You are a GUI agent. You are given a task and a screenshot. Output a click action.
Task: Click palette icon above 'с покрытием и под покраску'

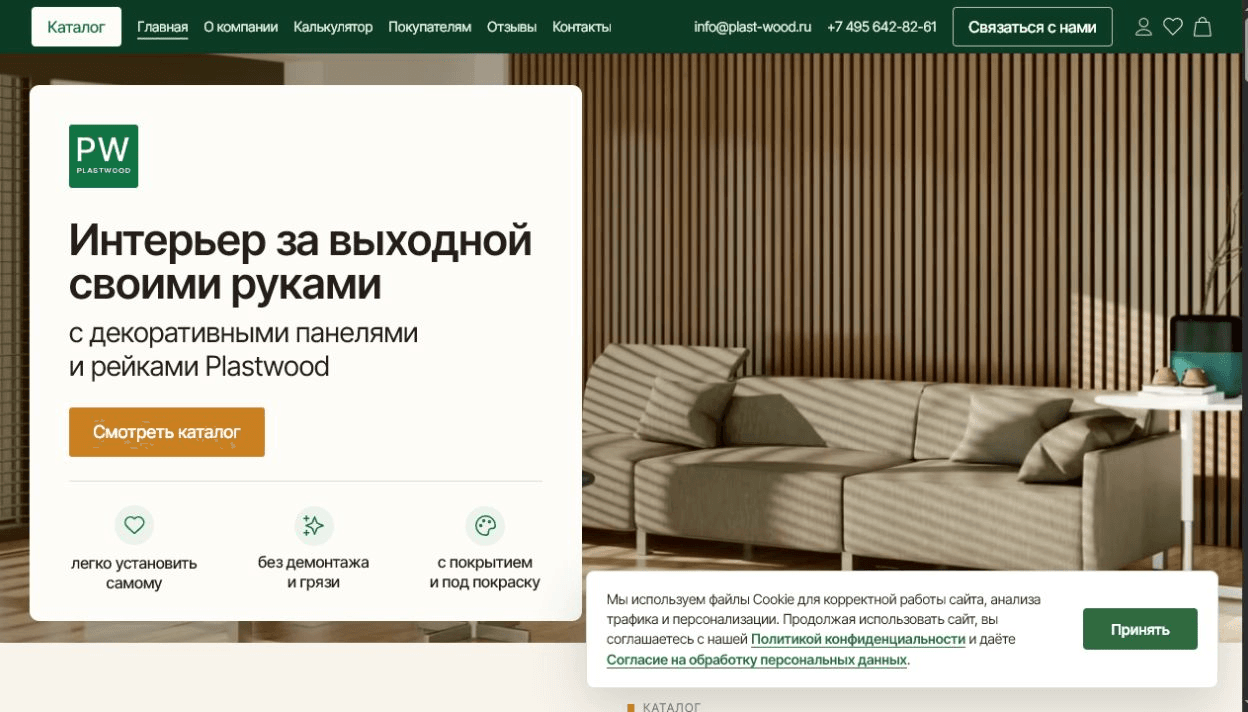(x=485, y=525)
